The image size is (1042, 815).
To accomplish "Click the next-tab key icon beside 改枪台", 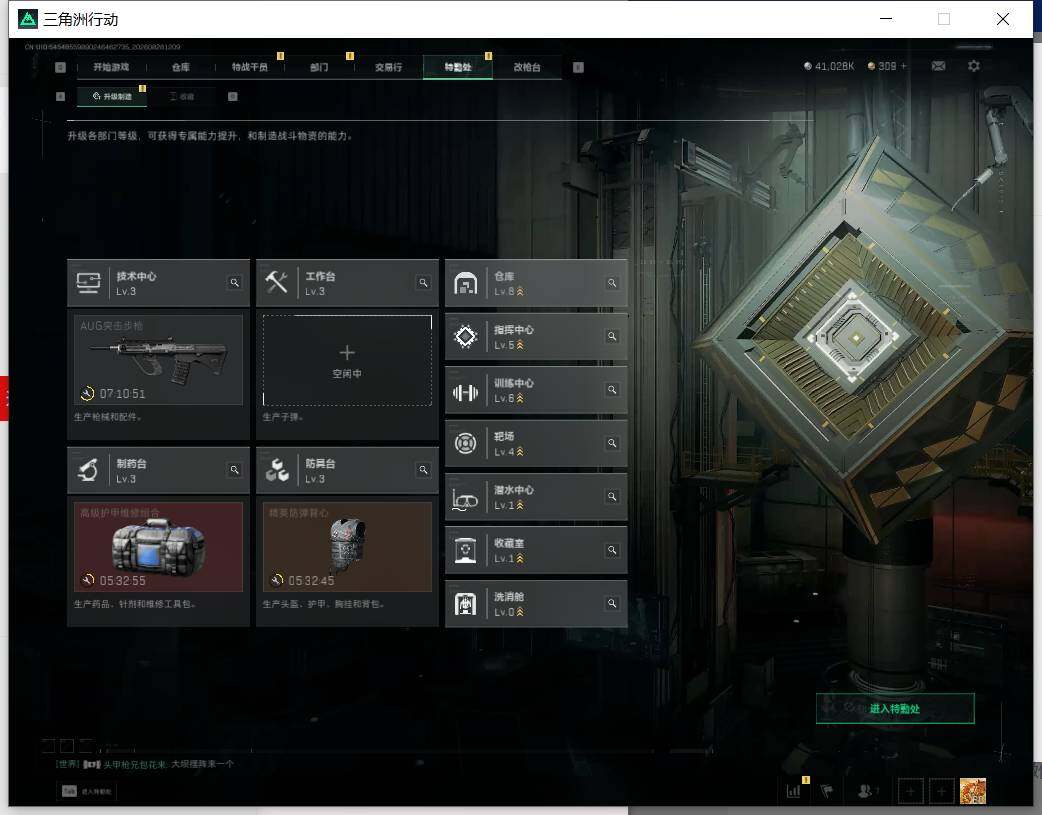I will pos(578,67).
